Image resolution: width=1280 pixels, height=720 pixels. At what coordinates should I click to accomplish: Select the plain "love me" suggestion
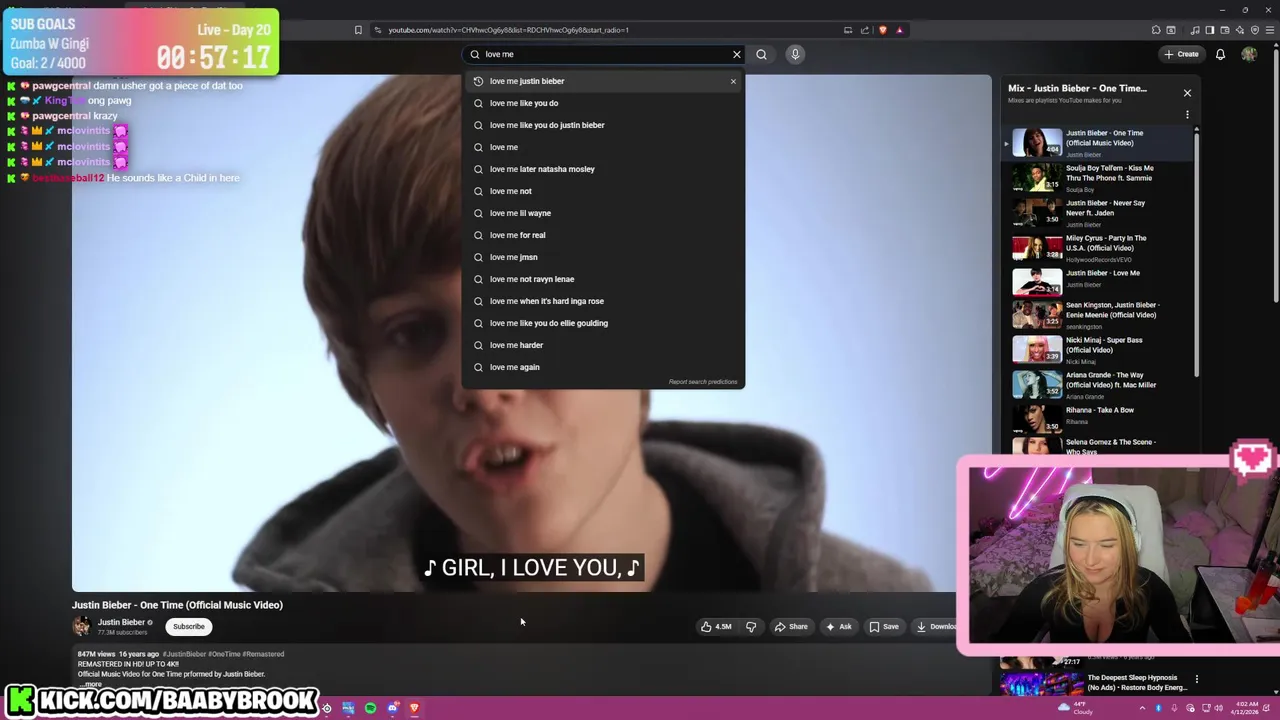point(603,147)
